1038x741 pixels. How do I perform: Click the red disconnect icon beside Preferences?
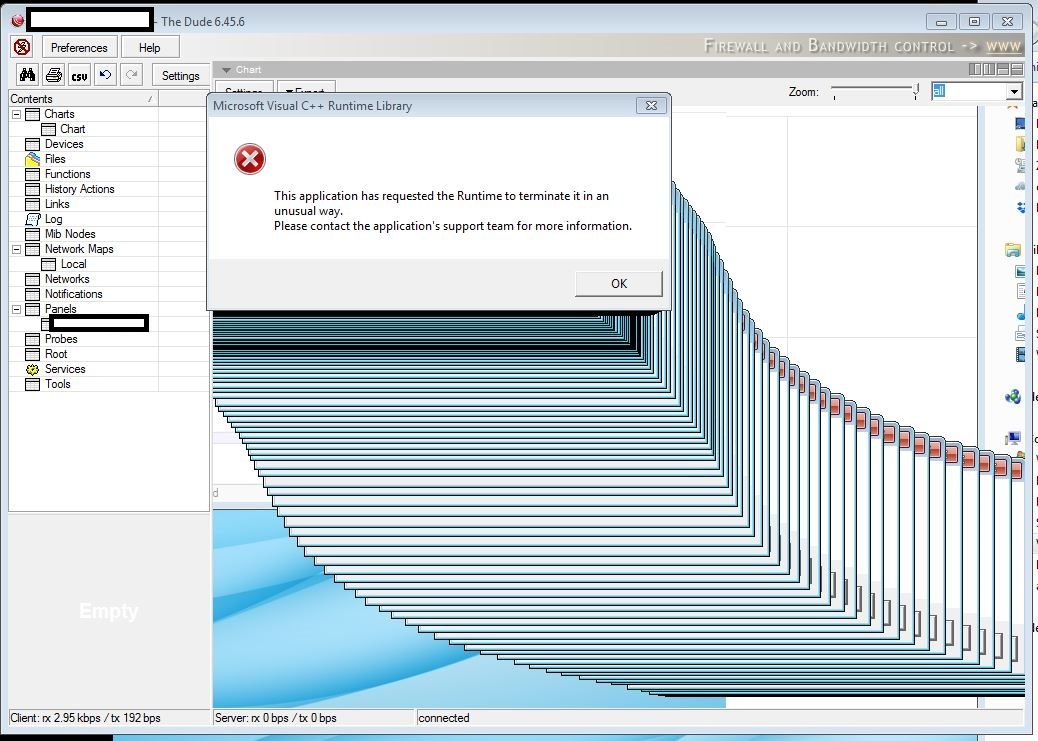pyautogui.click(x=22, y=47)
